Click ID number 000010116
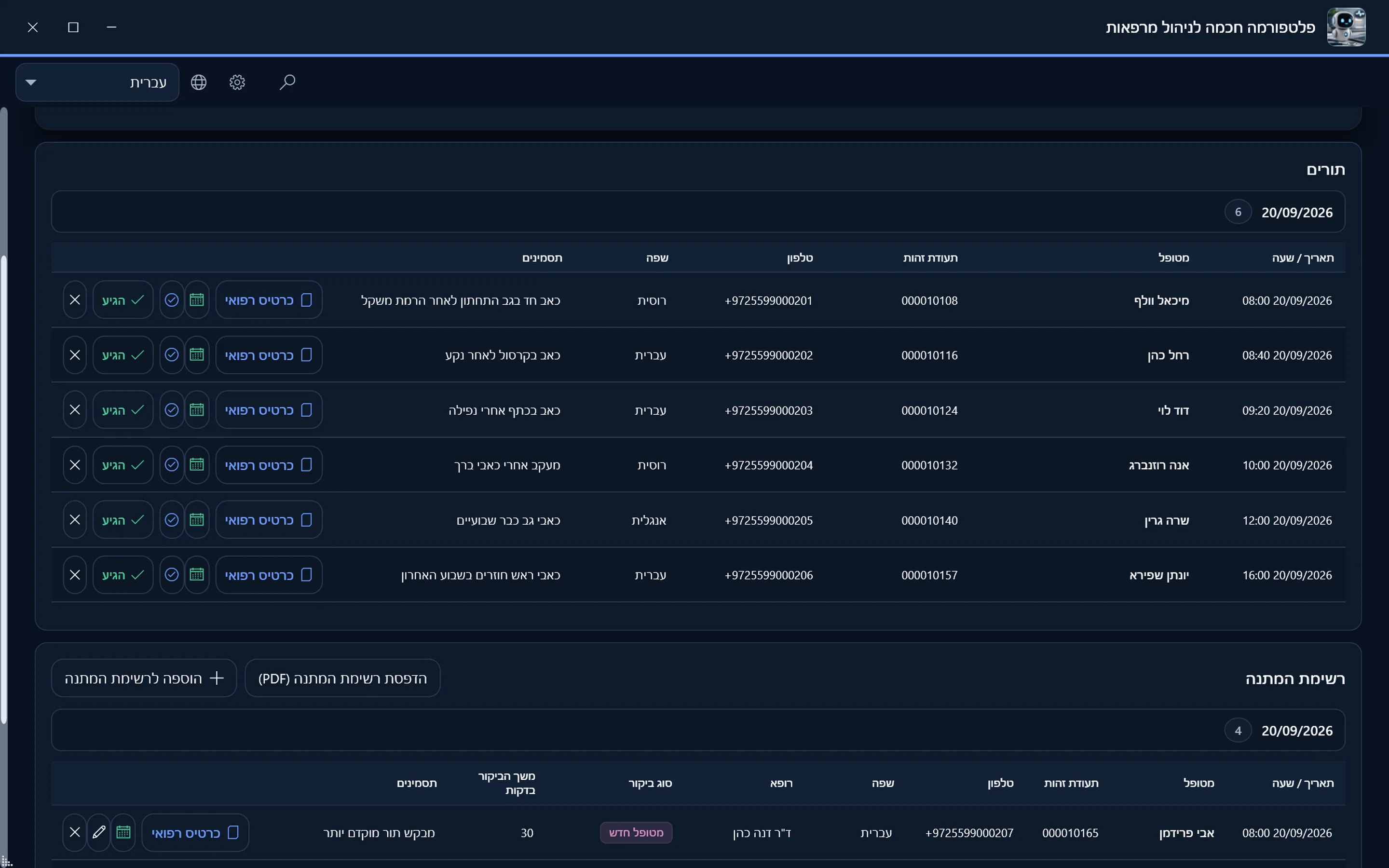This screenshot has height=868, width=1389. point(929,355)
